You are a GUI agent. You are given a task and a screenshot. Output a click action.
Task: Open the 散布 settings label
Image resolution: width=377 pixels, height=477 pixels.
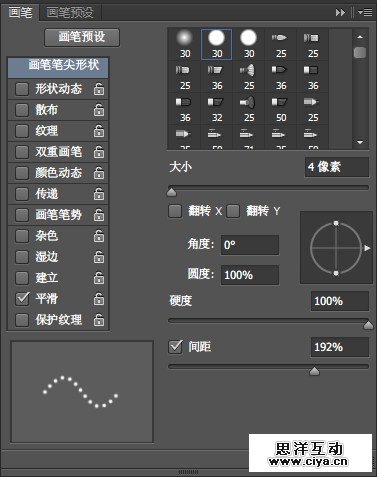(47, 110)
